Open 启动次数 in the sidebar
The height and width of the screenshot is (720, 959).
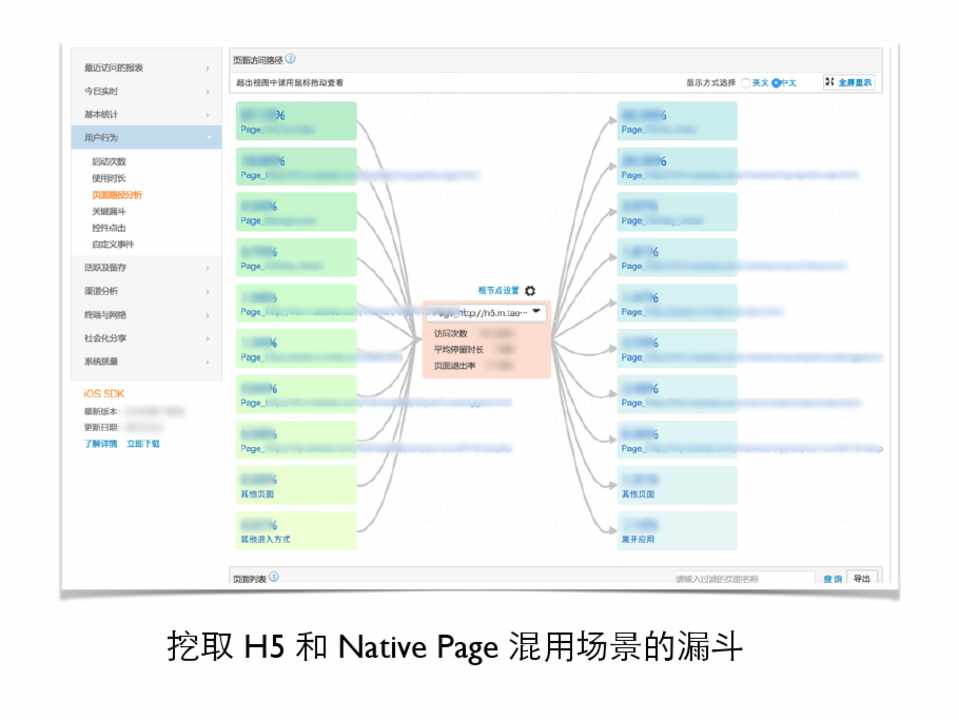pos(109,162)
